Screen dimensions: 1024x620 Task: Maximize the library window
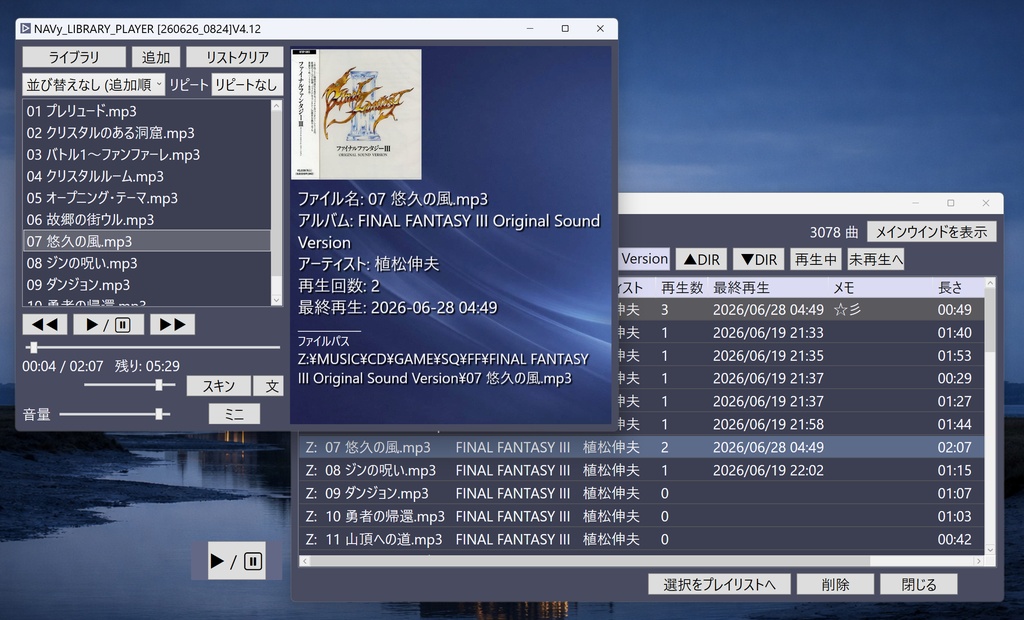pos(951,203)
